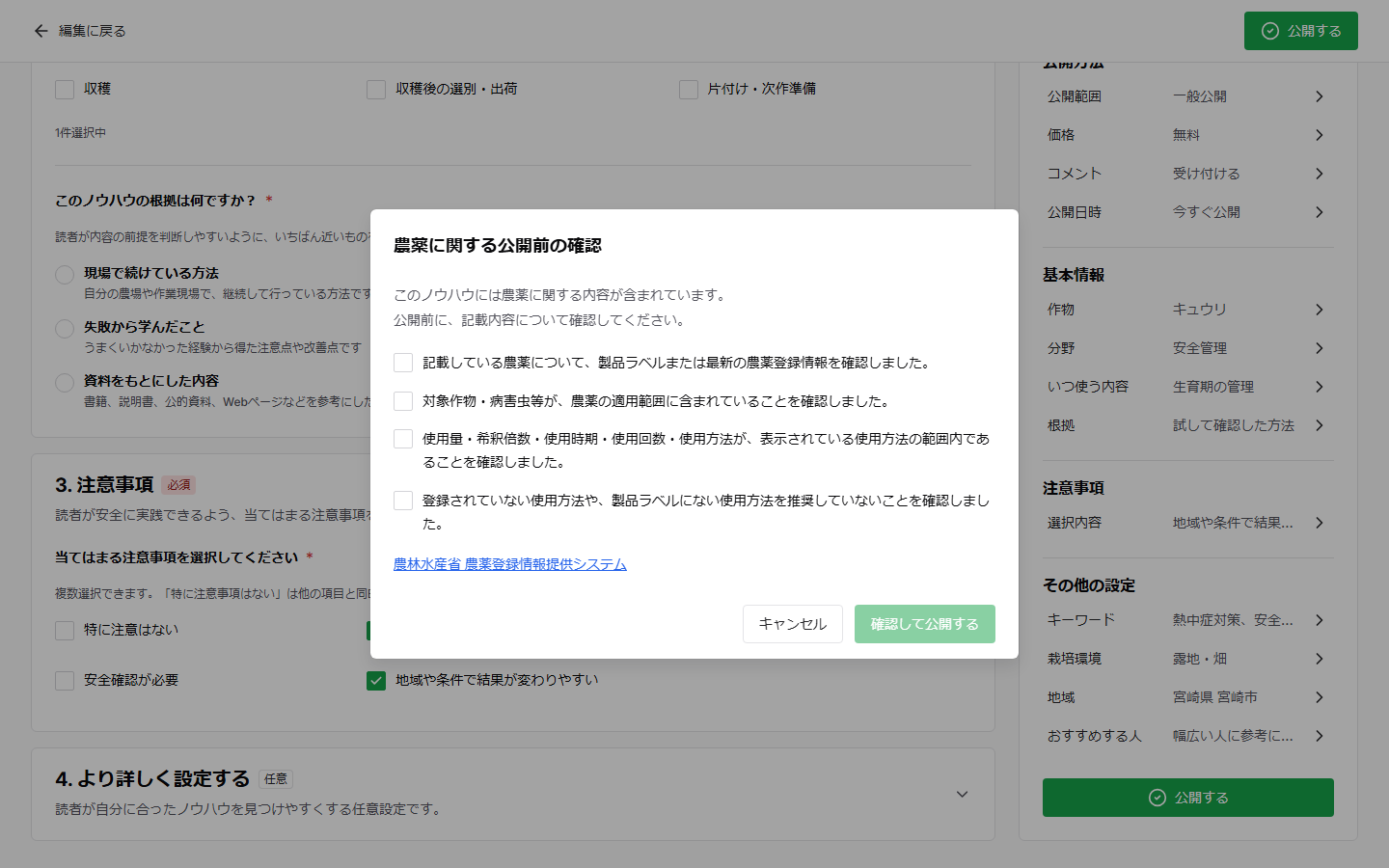The width and height of the screenshot is (1389, 868).
Task: Open the 地域 宮崎県 row chevron
Action: (x=1320, y=697)
